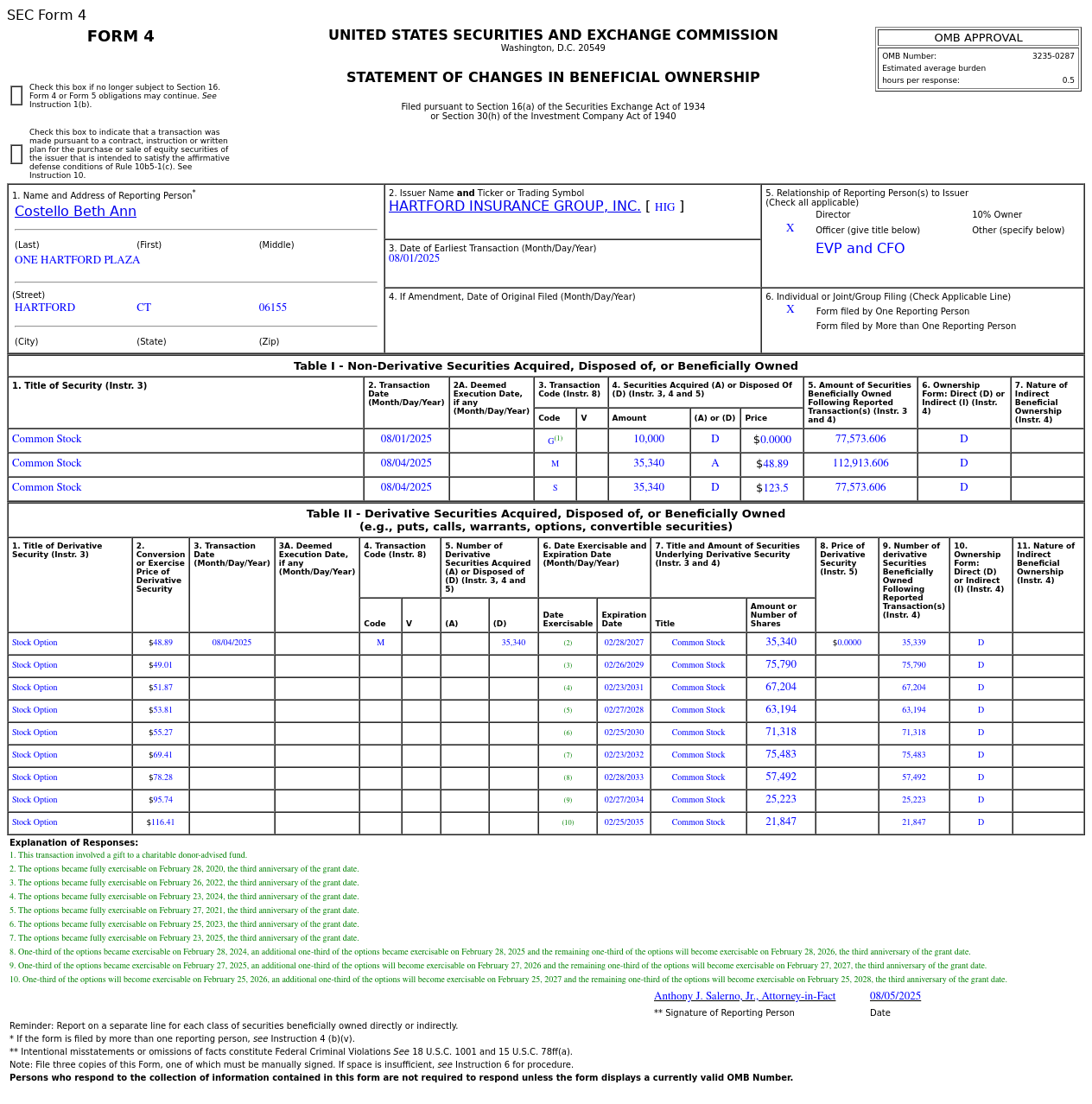Click the gift amount 10,000 in Table I
1092x1104 pixels.
click(x=649, y=439)
